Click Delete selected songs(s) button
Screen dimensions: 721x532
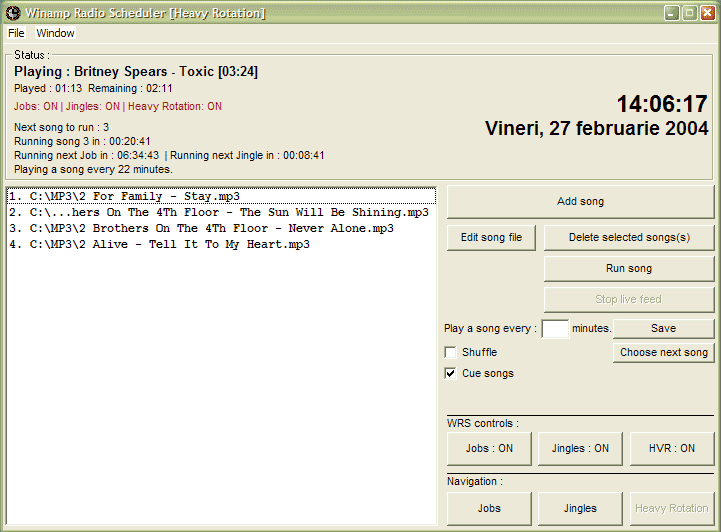[629, 237]
